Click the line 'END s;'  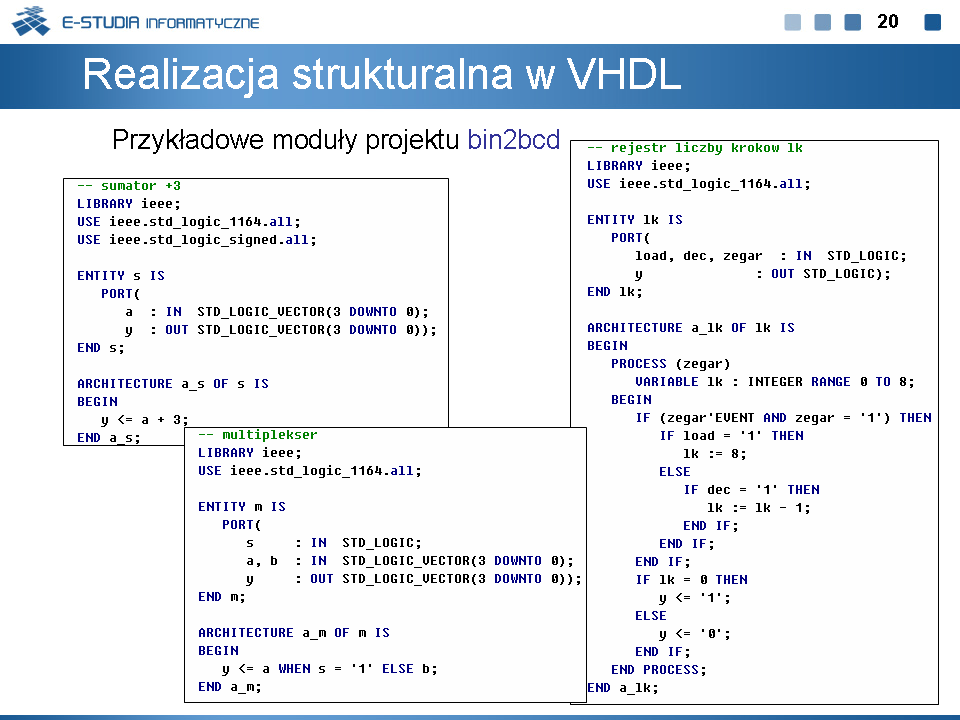[x=100, y=348]
